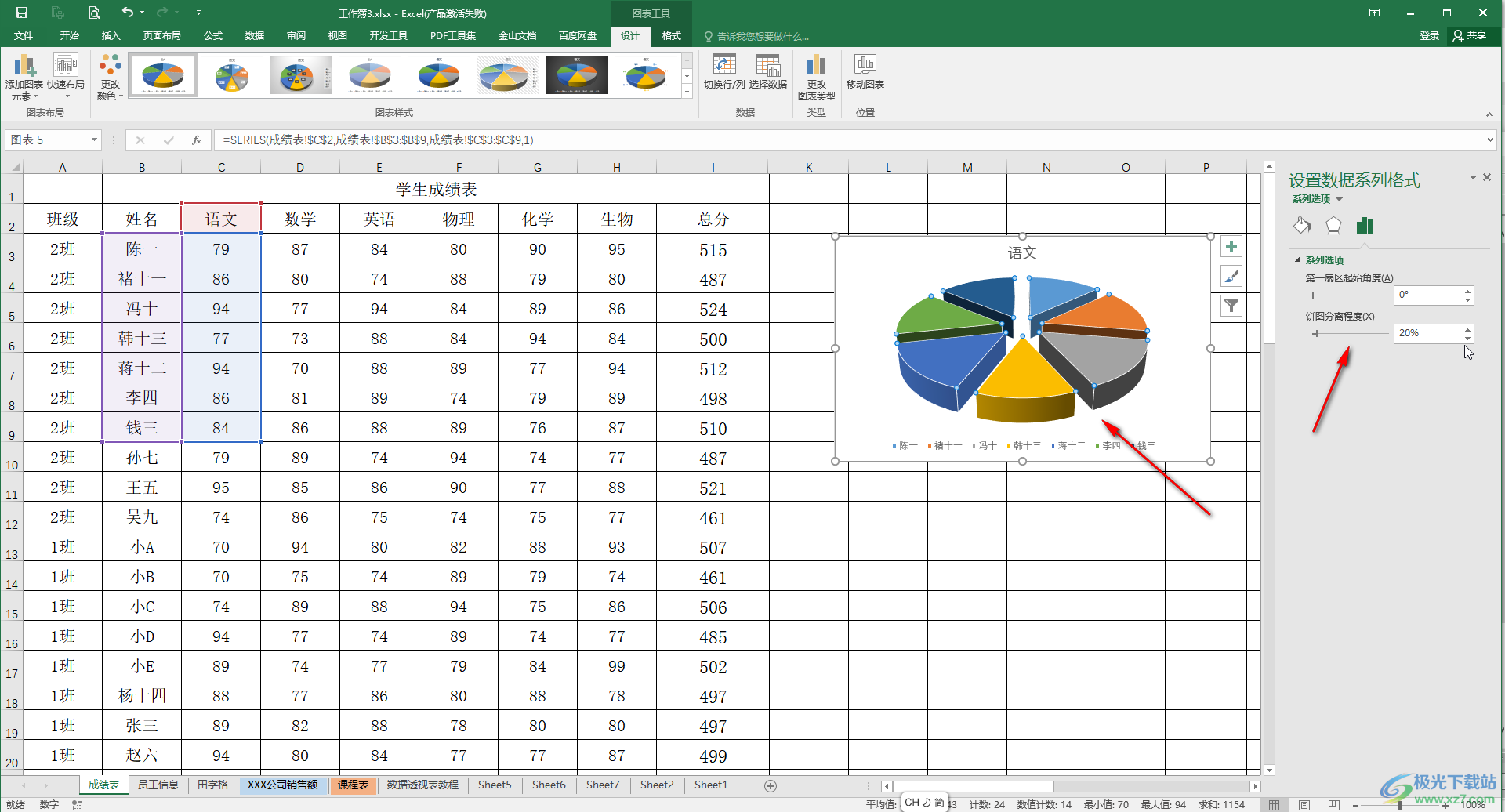Switch to Normal view in status bar

tap(1275, 804)
